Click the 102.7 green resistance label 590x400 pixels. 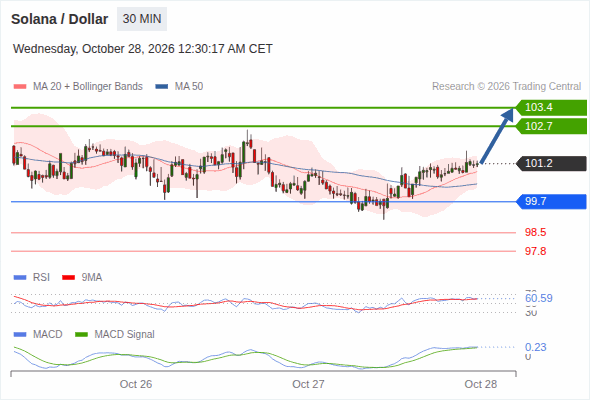coord(551,126)
